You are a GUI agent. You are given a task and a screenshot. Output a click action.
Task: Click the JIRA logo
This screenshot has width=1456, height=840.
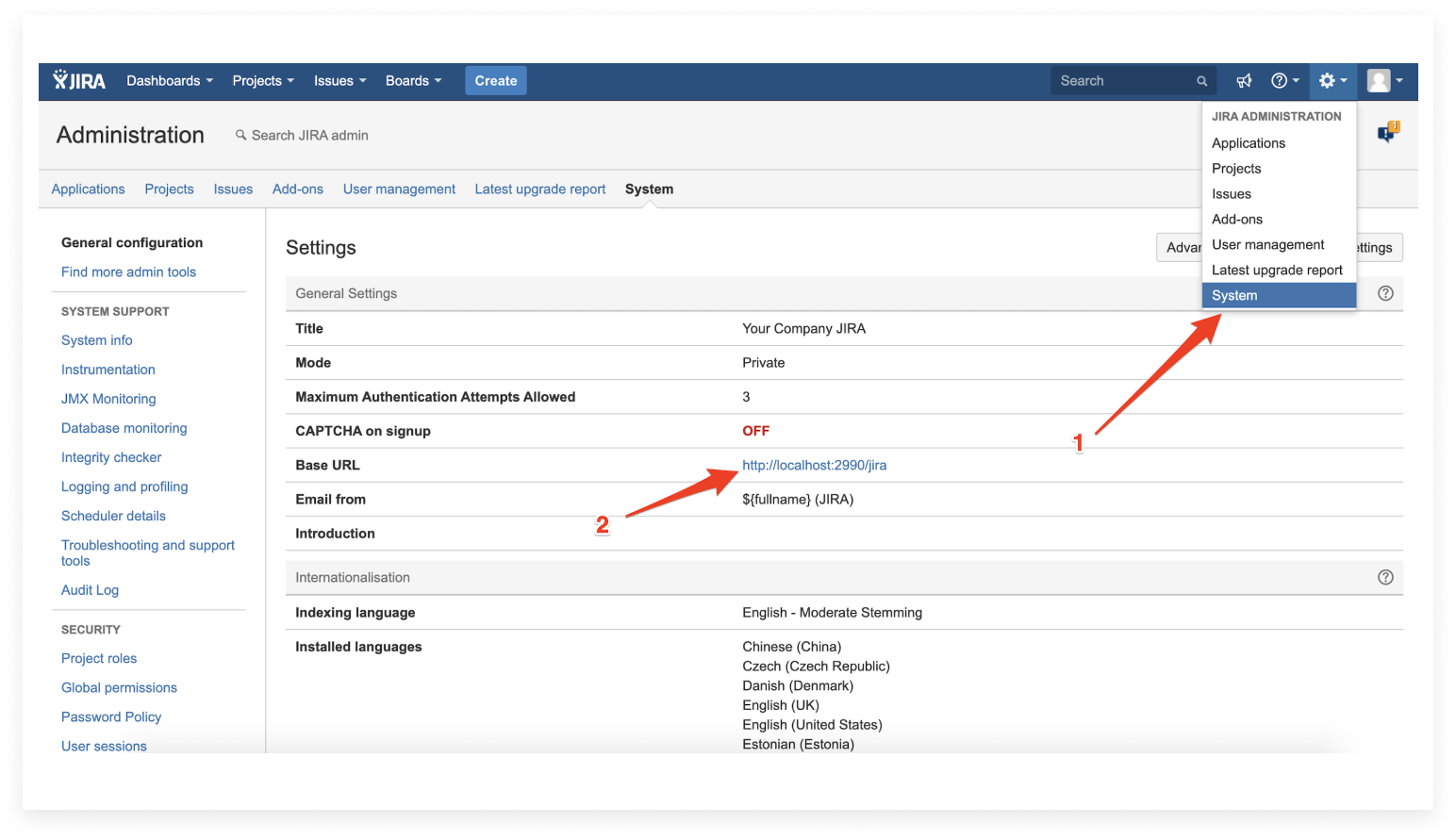click(x=79, y=80)
